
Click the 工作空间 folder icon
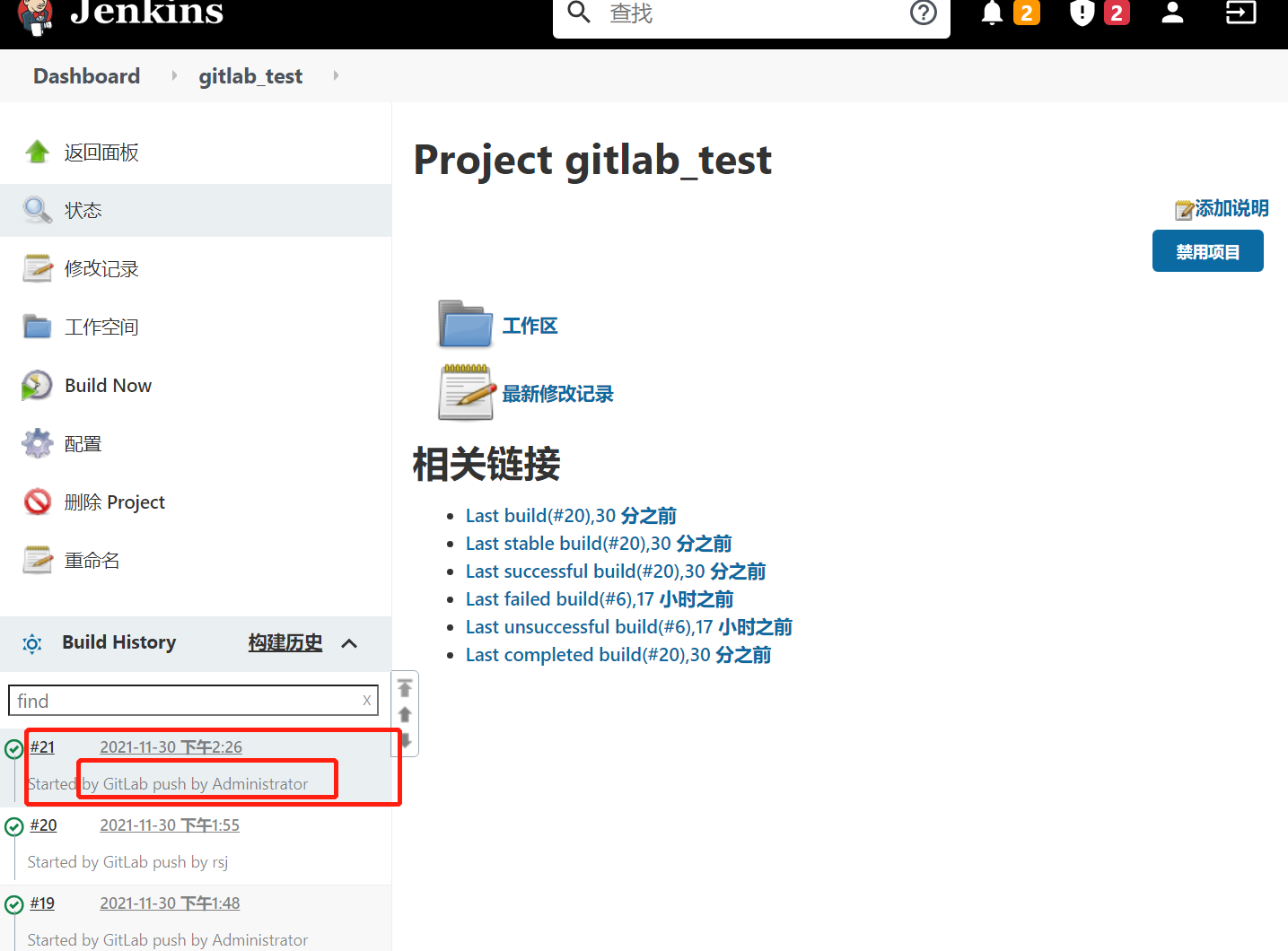[37, 327]
